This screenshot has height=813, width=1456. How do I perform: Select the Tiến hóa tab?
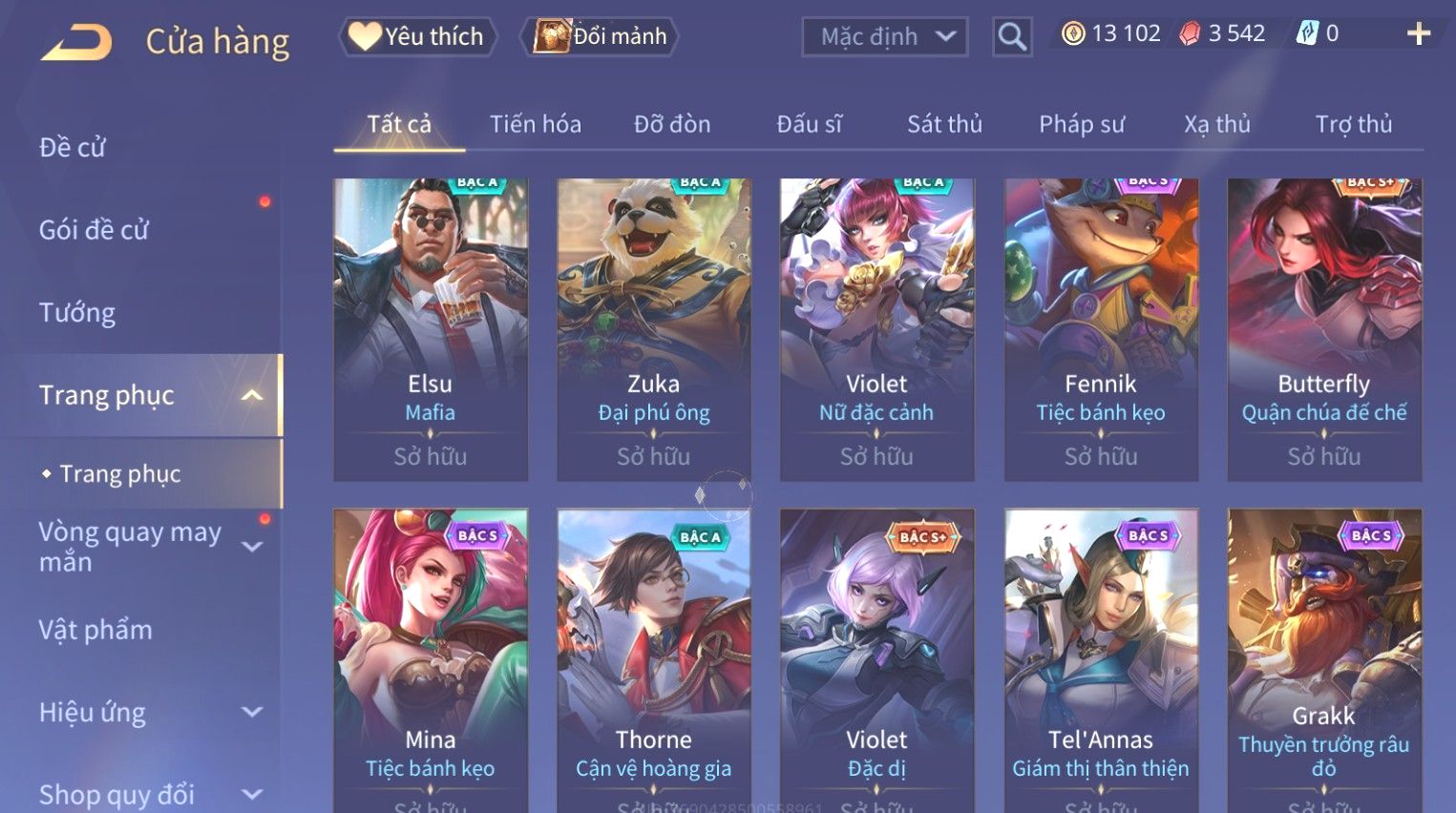point(536,124)
